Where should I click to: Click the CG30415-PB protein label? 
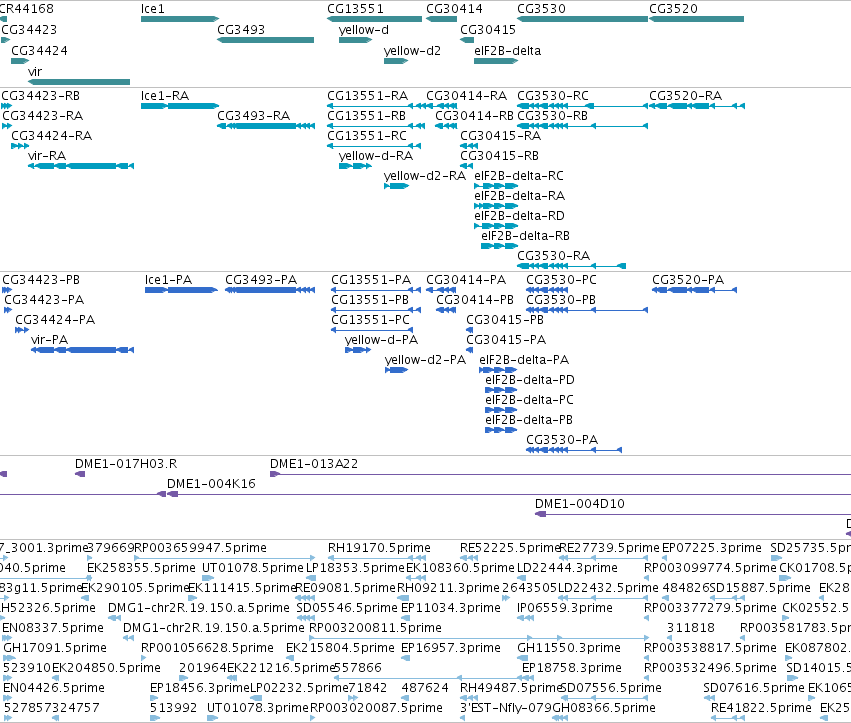coord(505,320)
